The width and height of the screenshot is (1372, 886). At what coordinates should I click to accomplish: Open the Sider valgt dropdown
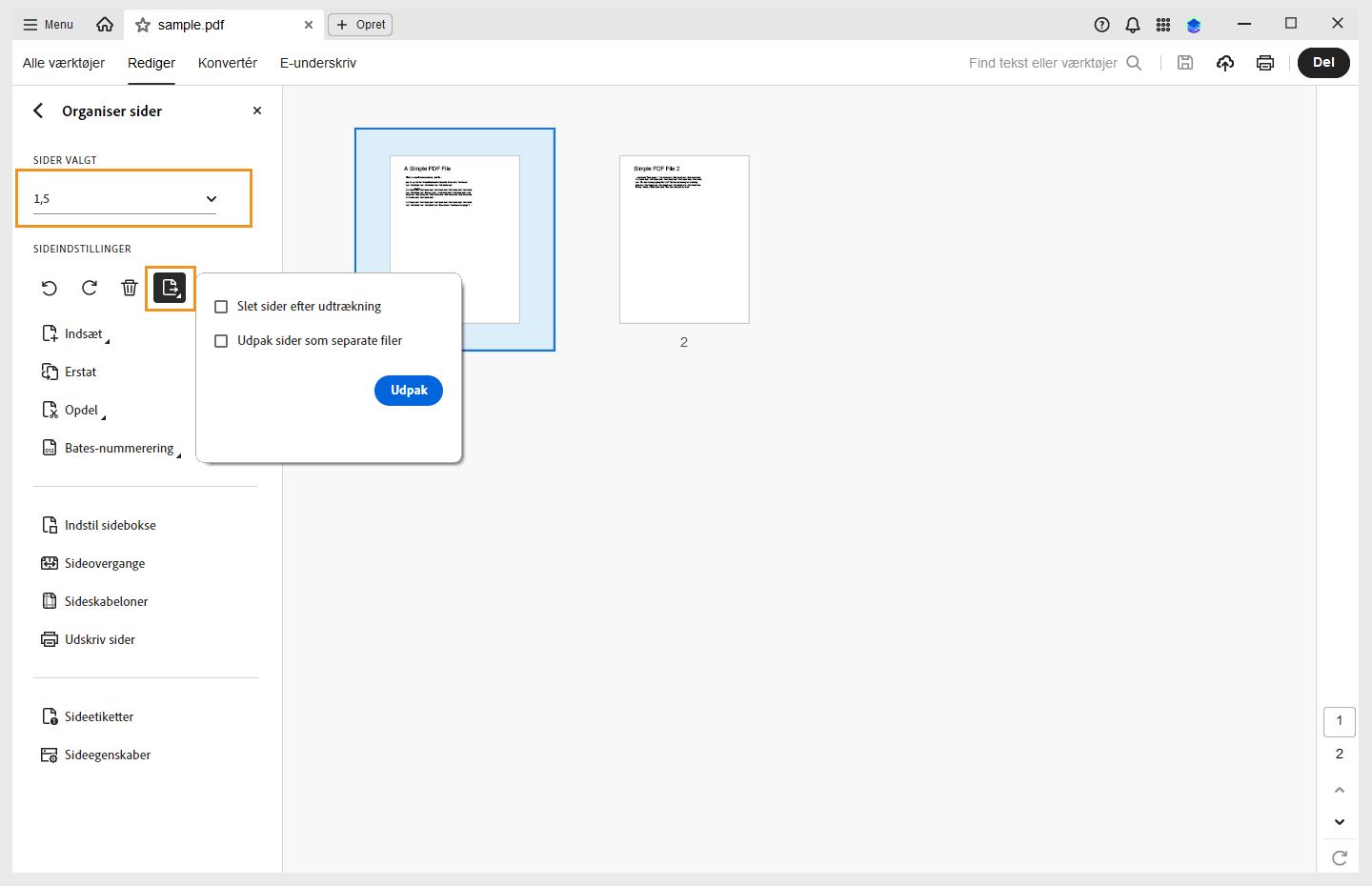(211, 198)
